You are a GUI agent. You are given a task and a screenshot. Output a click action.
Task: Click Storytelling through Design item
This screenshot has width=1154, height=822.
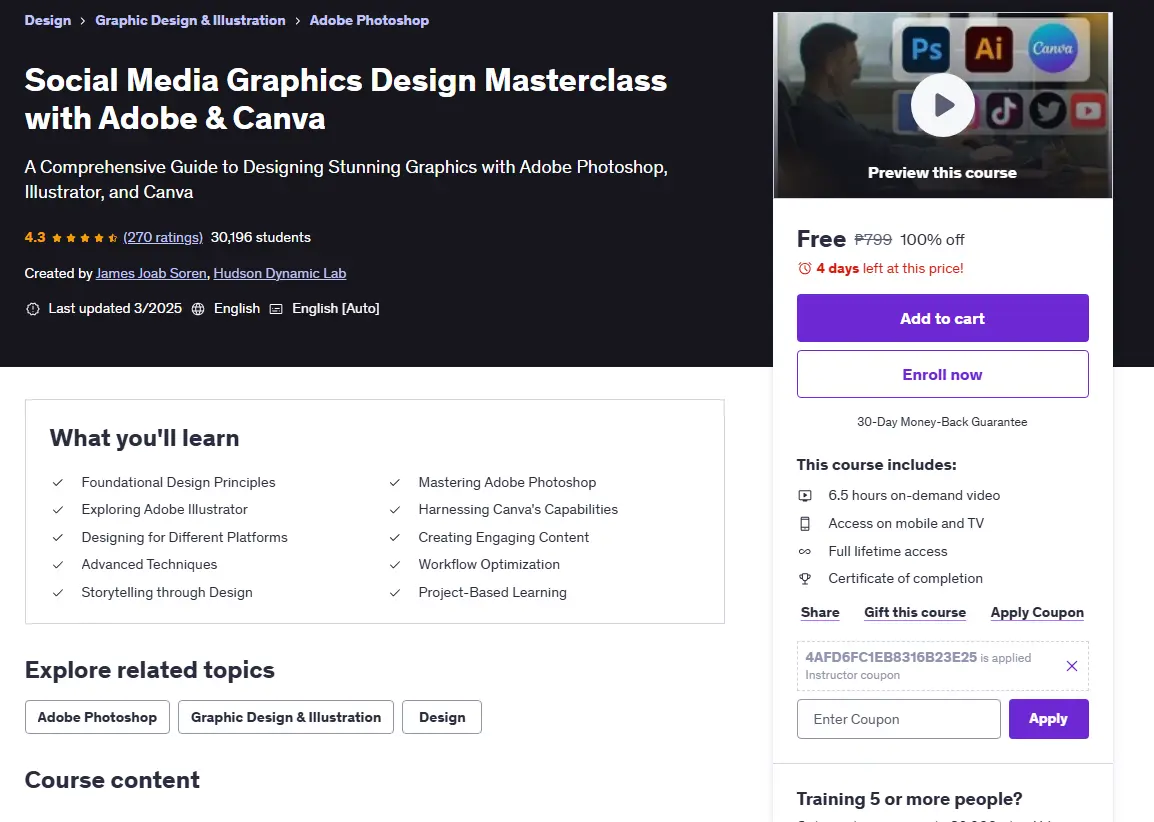(x=167, y=592)
